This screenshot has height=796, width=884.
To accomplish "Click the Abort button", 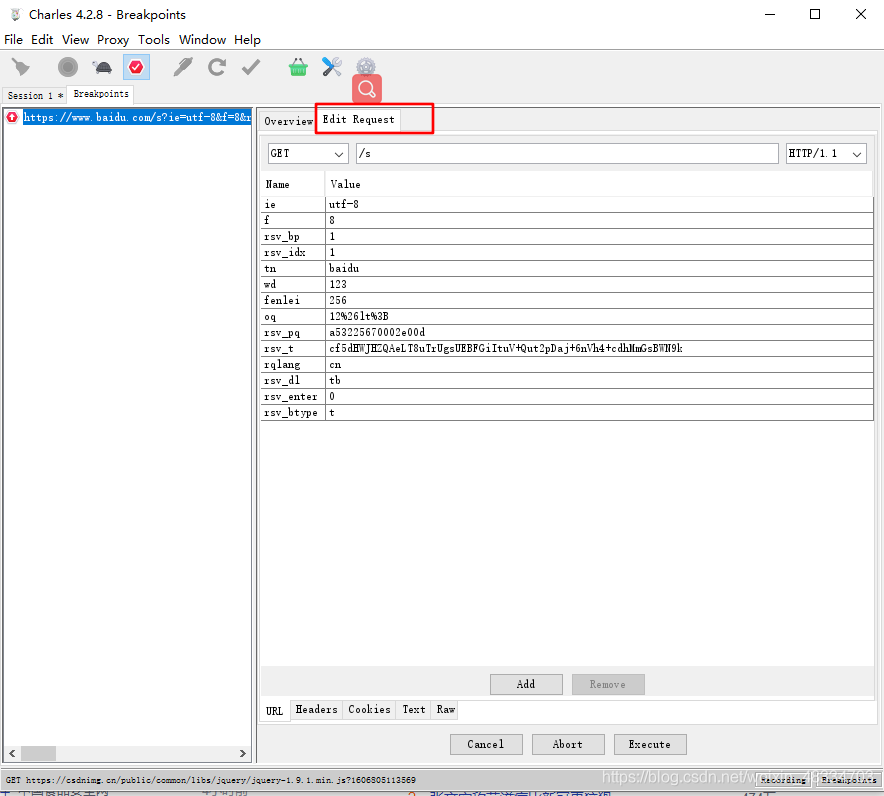I will (x=568, y=744).
